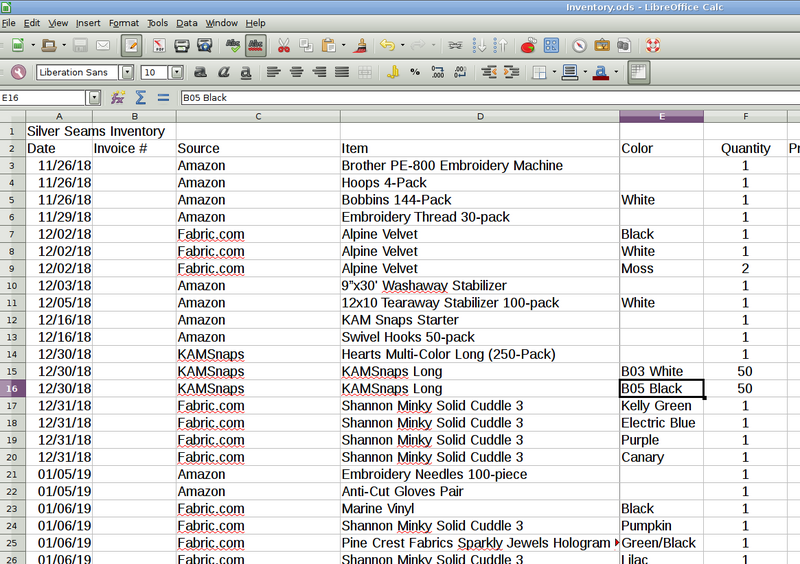This screenshot has width=800, height=564.
Task: Open Page Preview icon
Action: tap(205, 45)
